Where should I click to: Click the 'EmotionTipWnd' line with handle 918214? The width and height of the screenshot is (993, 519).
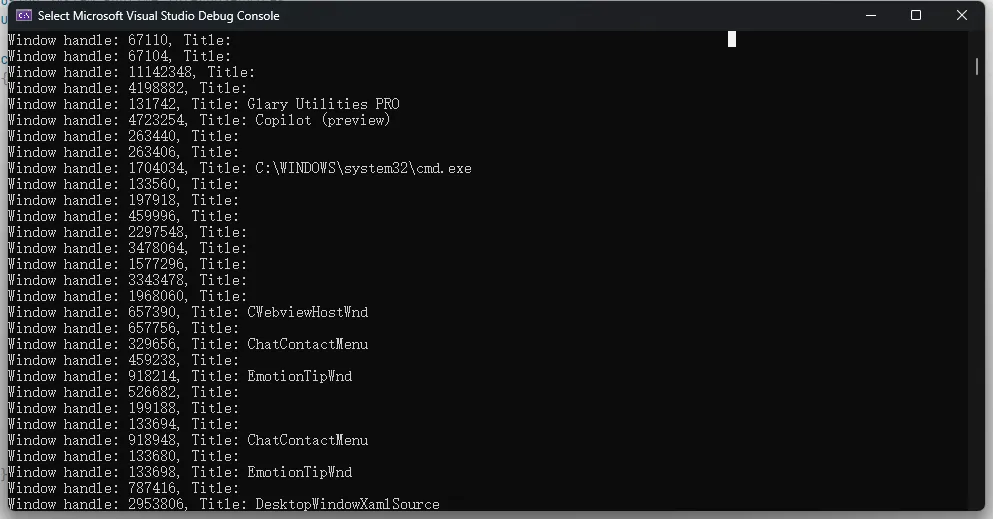click(x=180, y=376)
